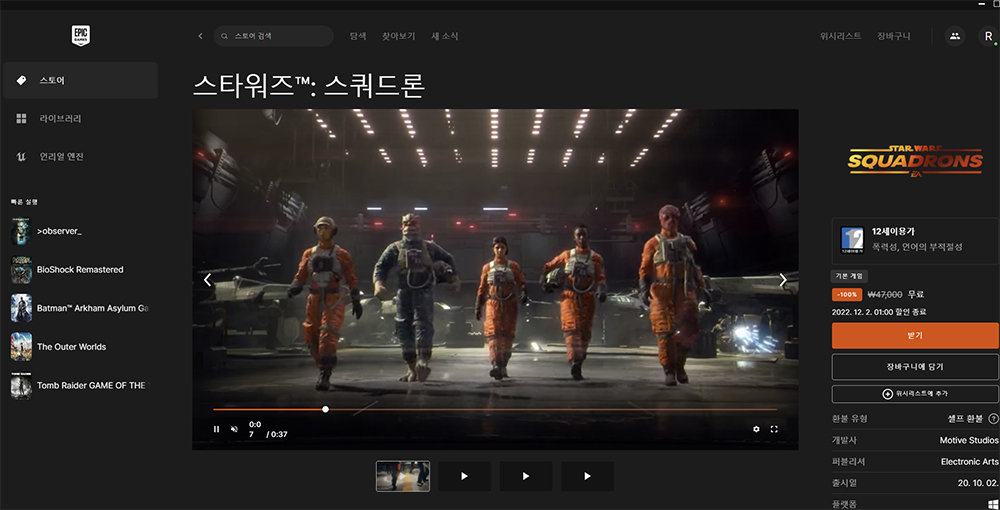Click the 스타워즈™: 스쿼드론 page title

click(x=309, y=85)
